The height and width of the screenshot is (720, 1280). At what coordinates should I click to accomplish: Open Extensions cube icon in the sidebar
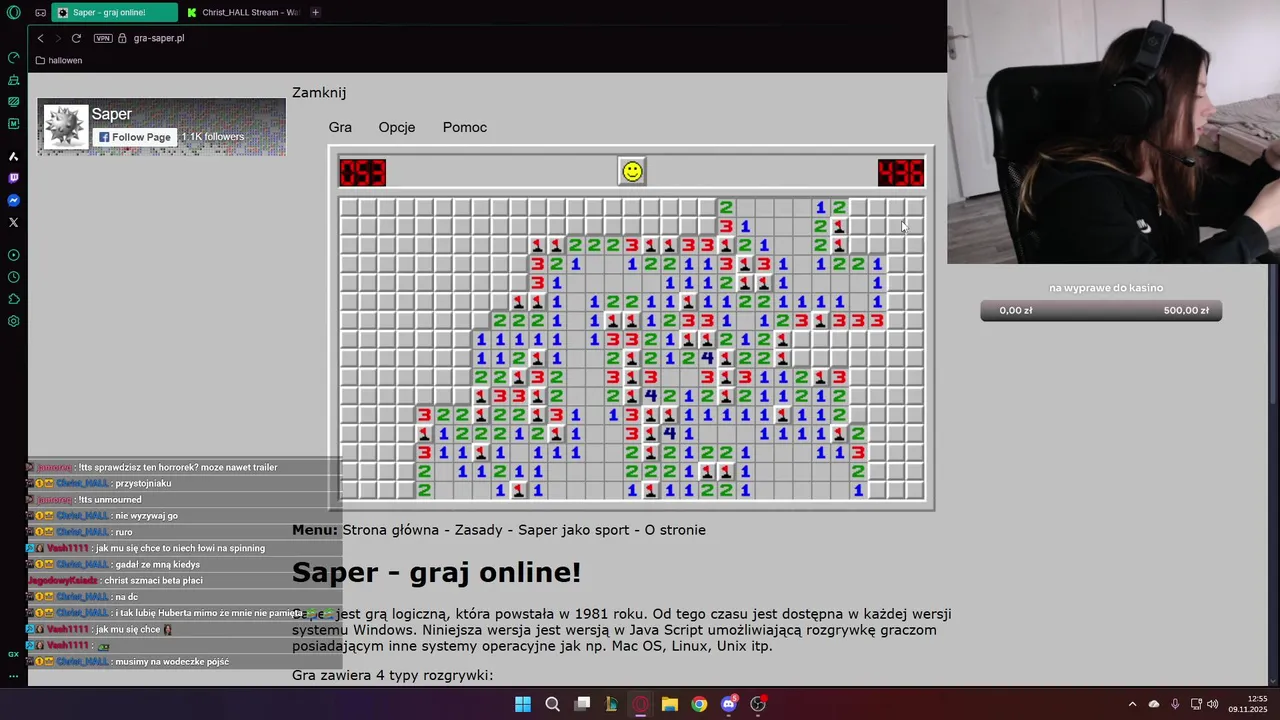point(14,299)
